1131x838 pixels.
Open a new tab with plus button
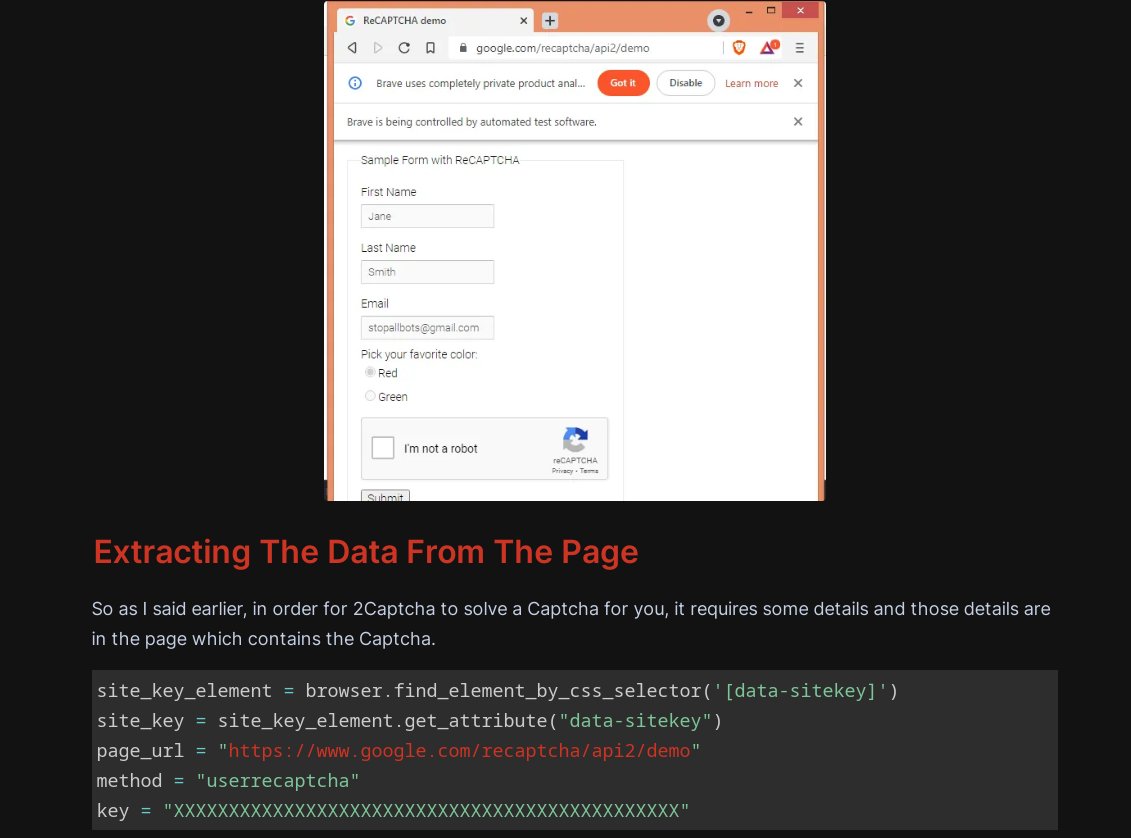pyautogui.click(x=550, y=21)
